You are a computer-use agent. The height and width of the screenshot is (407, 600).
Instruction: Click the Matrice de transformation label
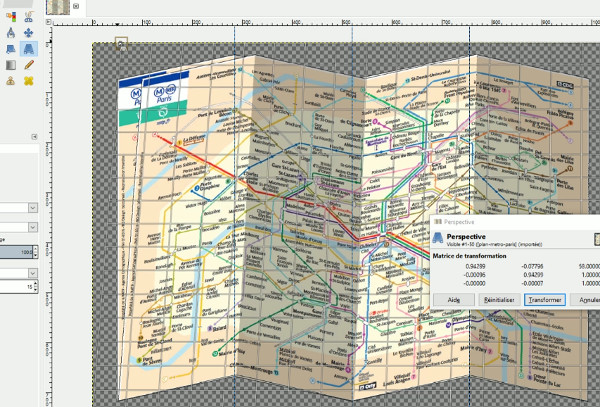tap(469, 256)
